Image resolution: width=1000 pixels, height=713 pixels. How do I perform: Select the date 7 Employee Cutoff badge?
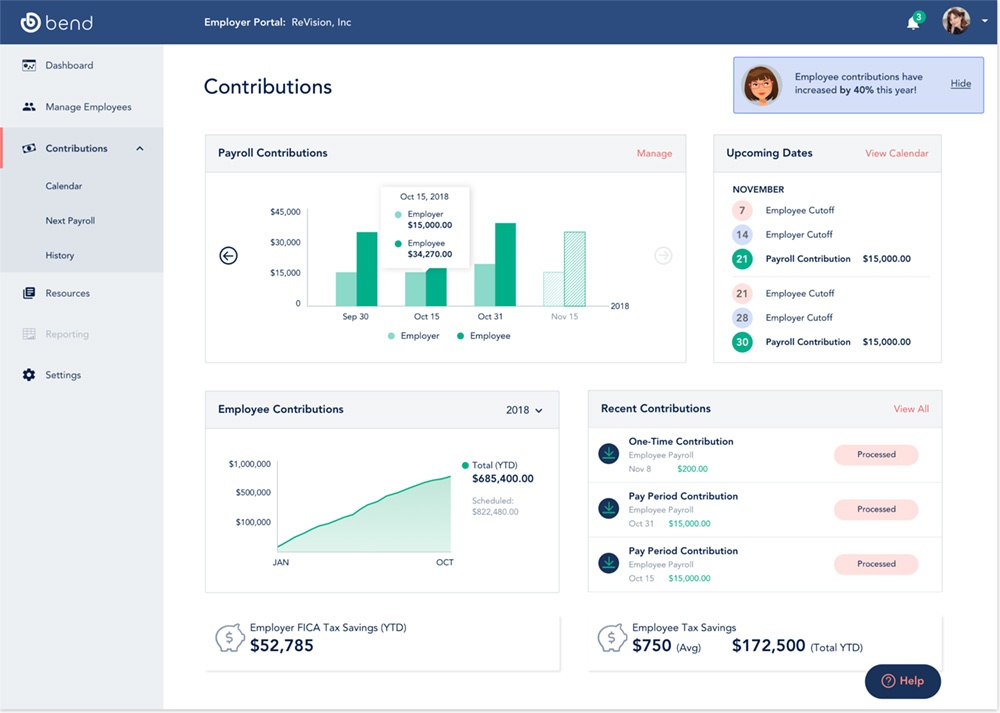pos(742,210)
